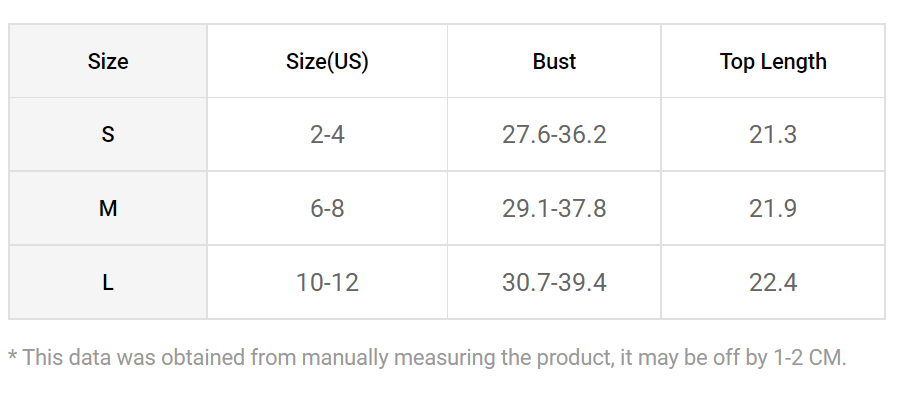Click the 21.9 top length value
The height and width of the screenshot is (394, 901).
(773, 208)
